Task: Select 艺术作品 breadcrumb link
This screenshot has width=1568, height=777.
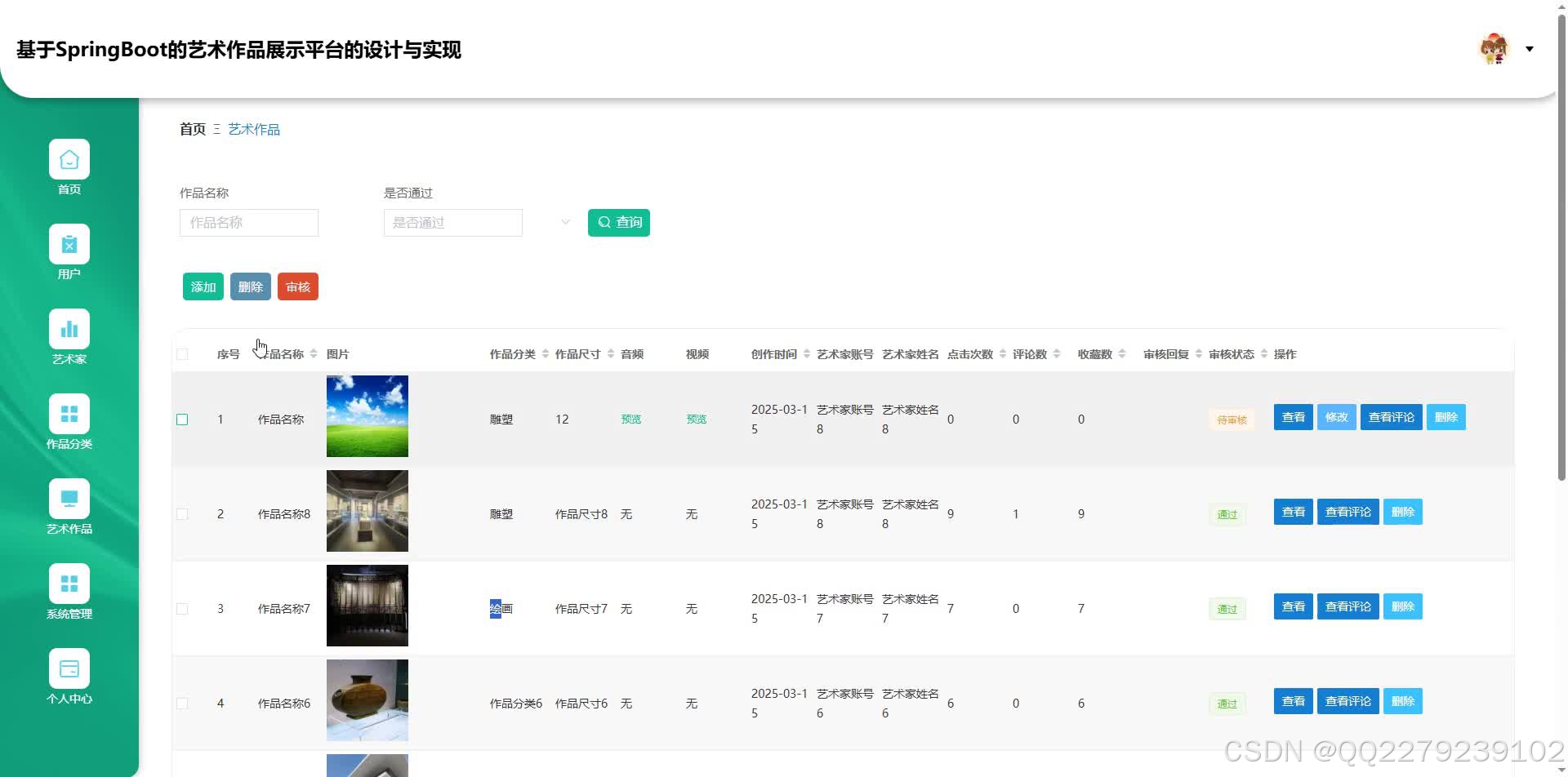Action: coord(253,128)
